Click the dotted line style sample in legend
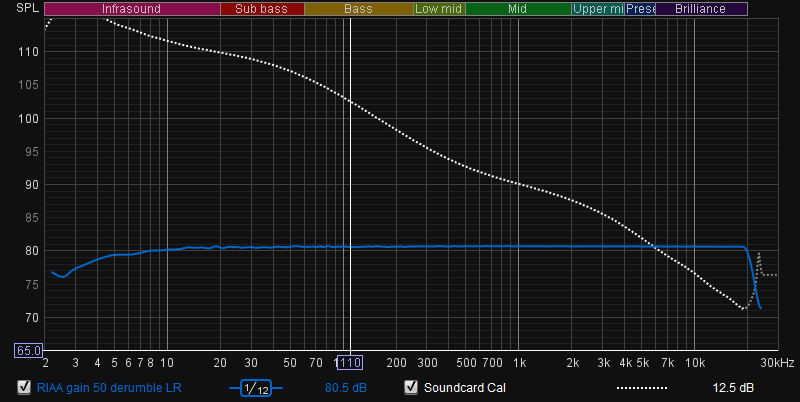 click(x=642, y=388)
